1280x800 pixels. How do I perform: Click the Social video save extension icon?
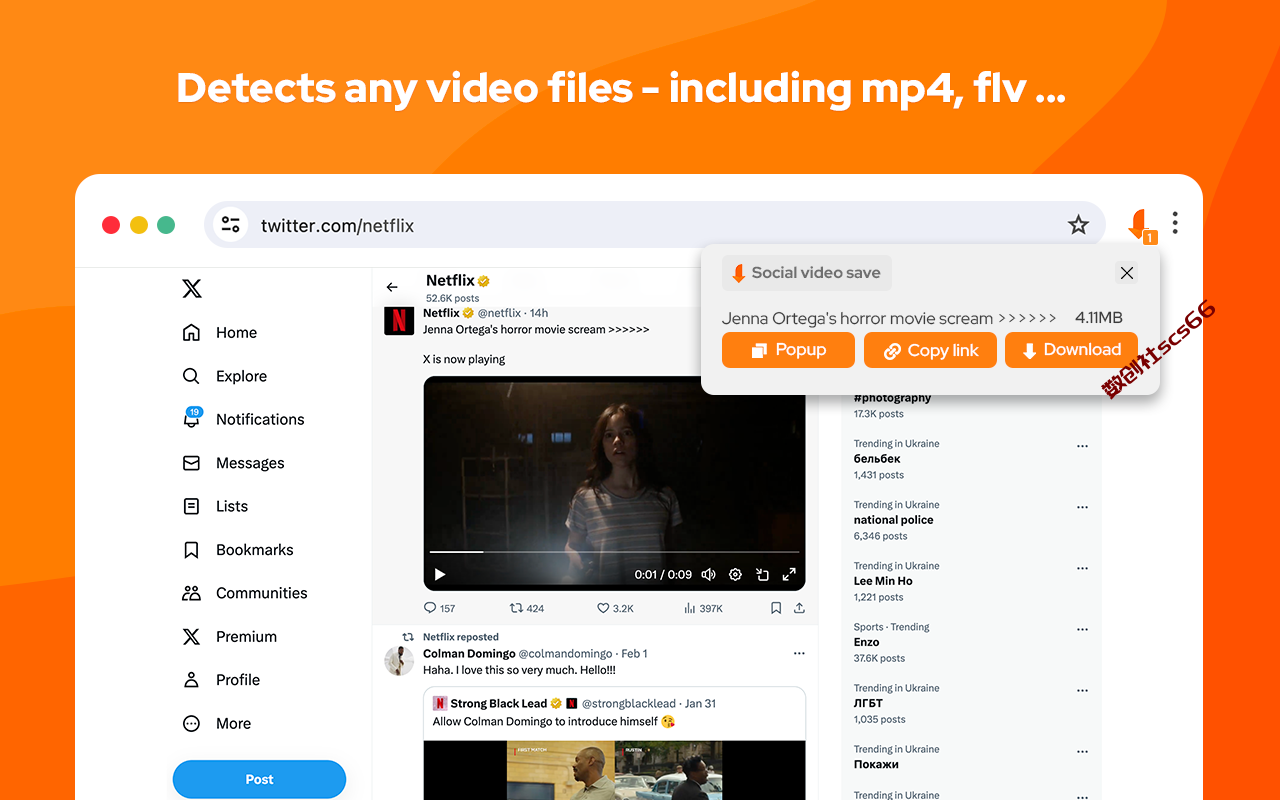click(x=1140, y=225)
